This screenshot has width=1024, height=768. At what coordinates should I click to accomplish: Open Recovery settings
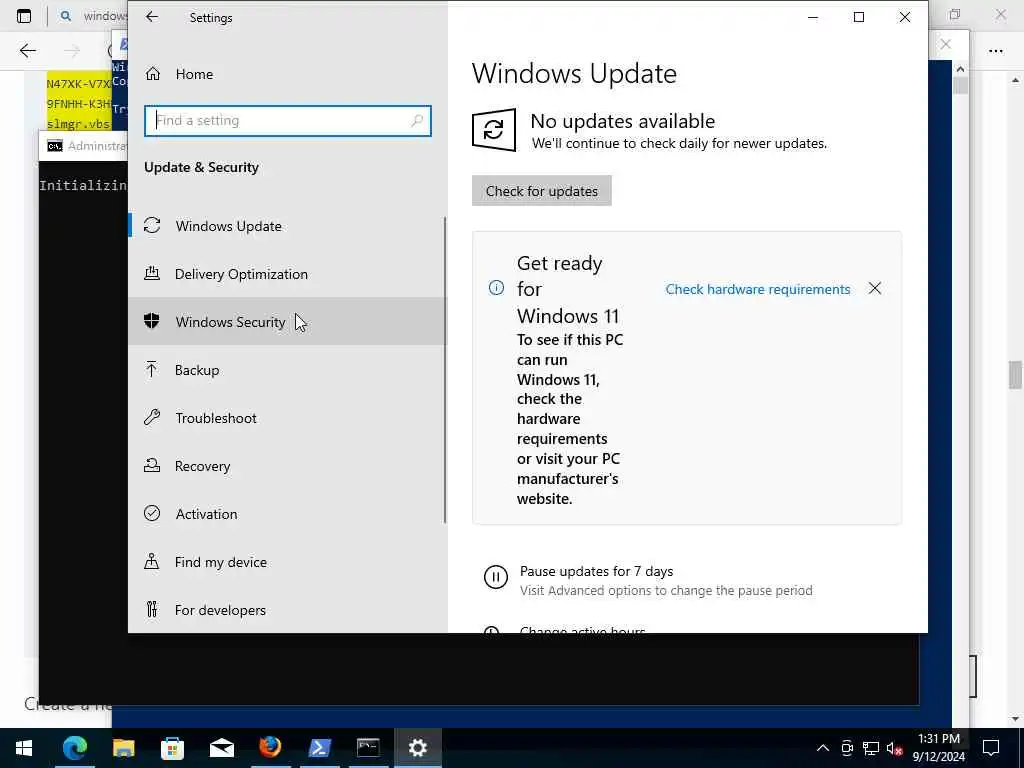click(287, 466)
